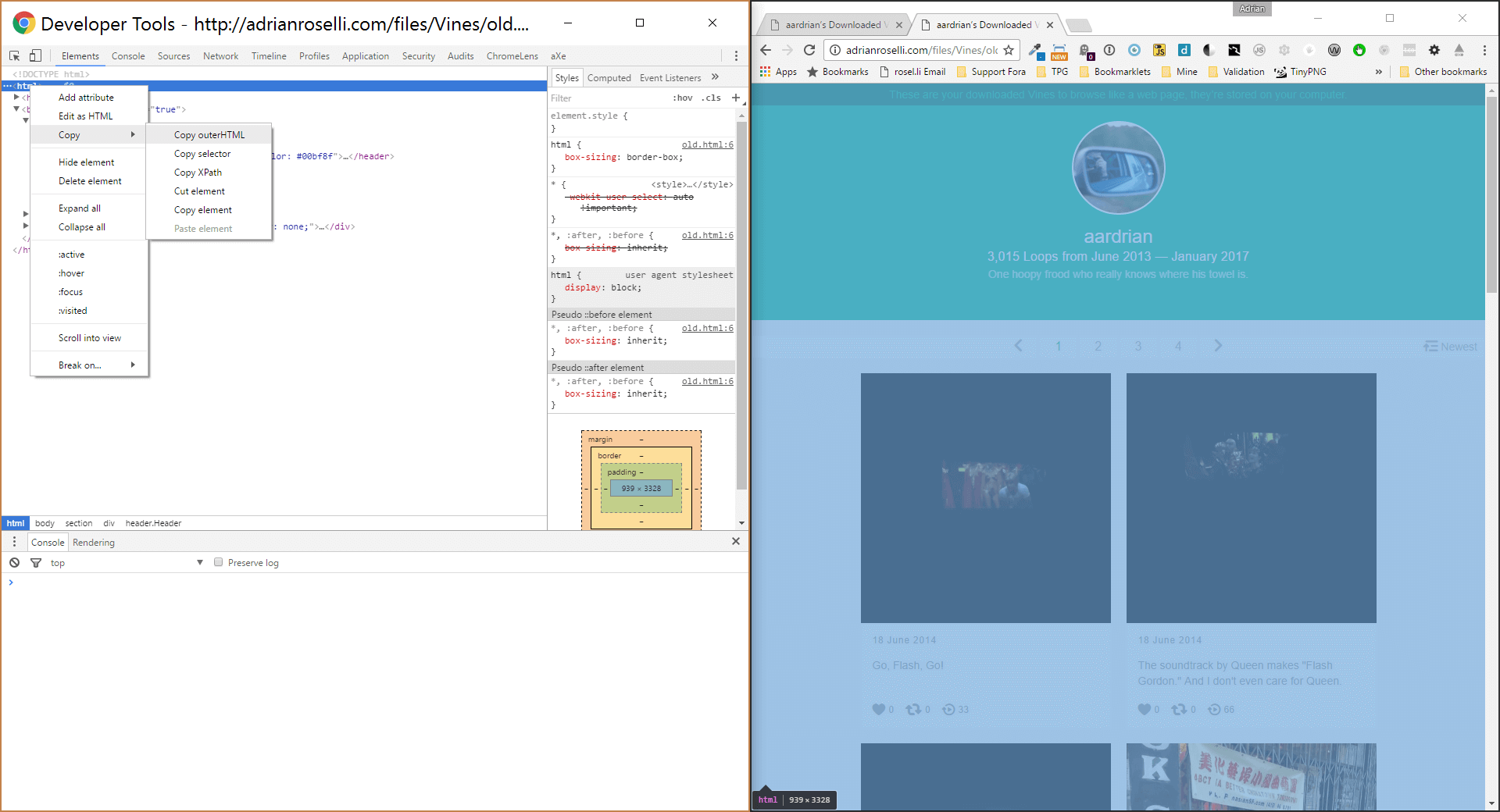Toggle the Preserve log checkbox
Image resolution: width=1500 pixels, height=812 pixels.
tap(219, 562)
